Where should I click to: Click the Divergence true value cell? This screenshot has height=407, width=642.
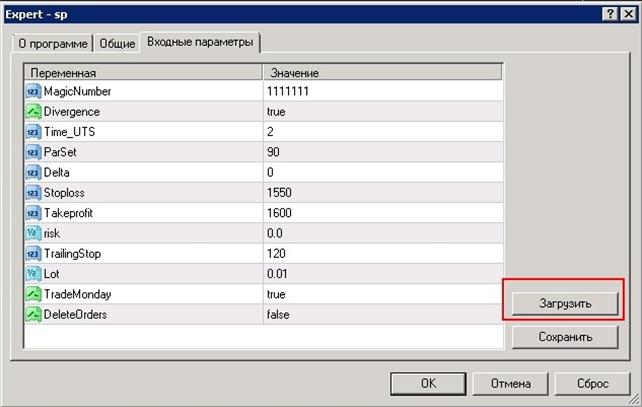pos(382,112)
